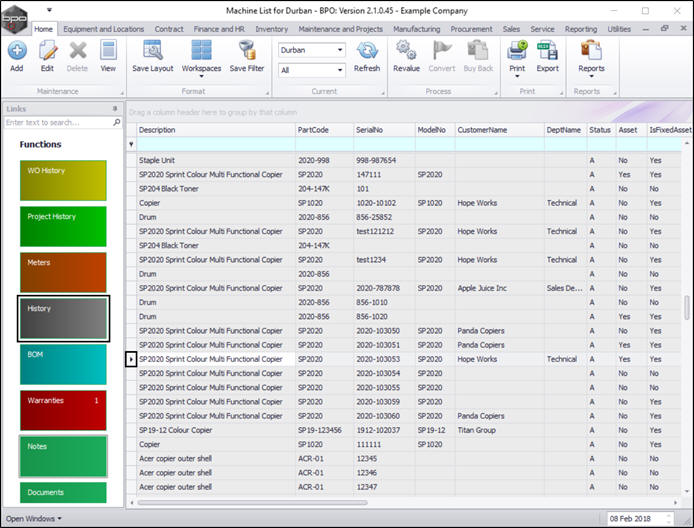Click the Add machine icon

point(17,50)
